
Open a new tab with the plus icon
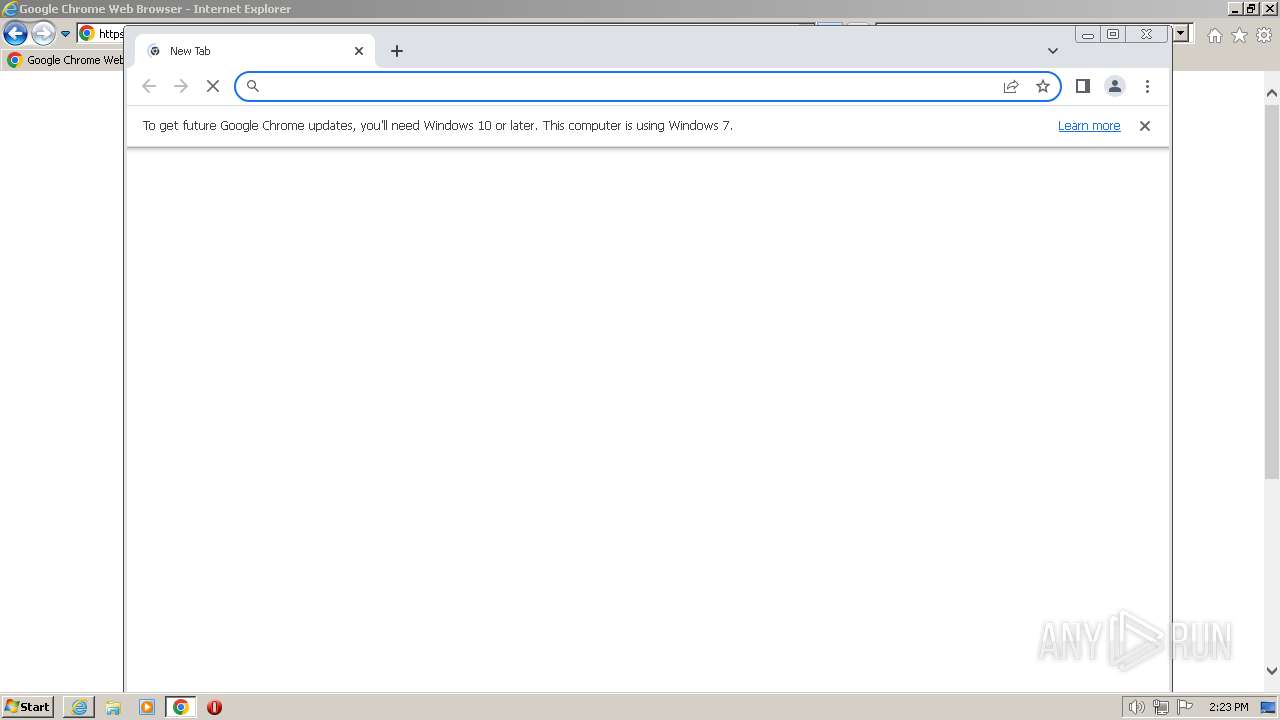397,51
